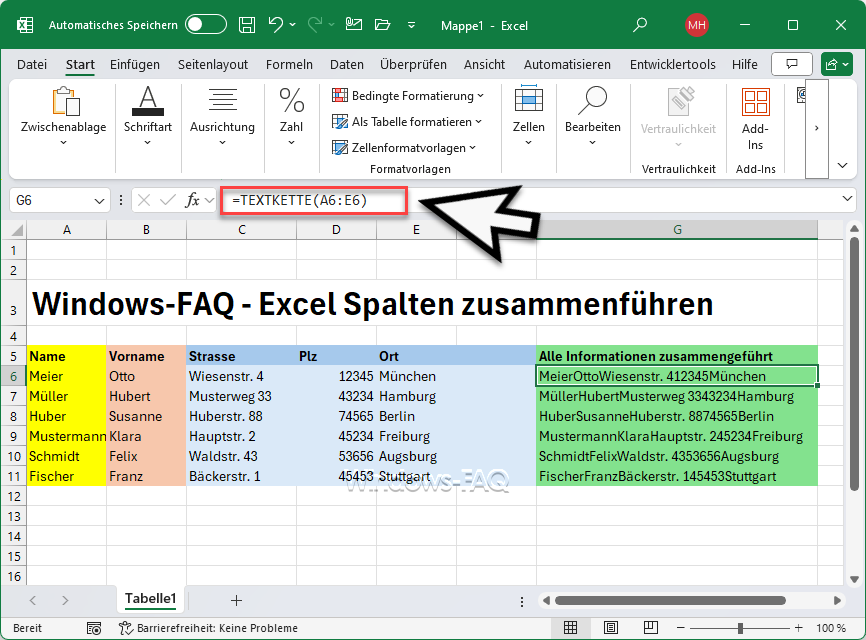Image resolution: width=866 pixels, height=640 pixels.
Task: Click cell containing Mustermann
Action: (x=67, y=436)
